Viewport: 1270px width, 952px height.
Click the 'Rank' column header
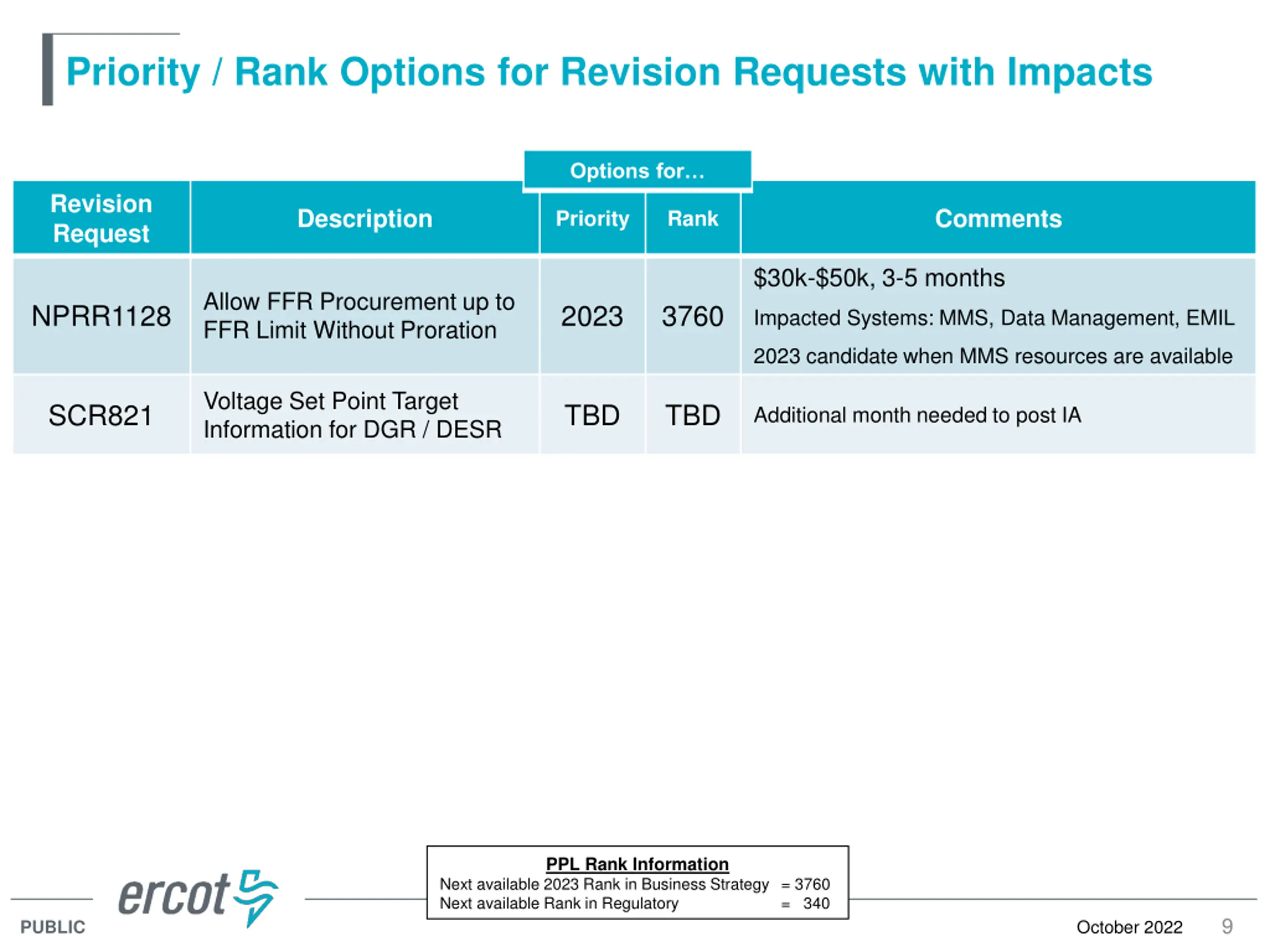693,219
